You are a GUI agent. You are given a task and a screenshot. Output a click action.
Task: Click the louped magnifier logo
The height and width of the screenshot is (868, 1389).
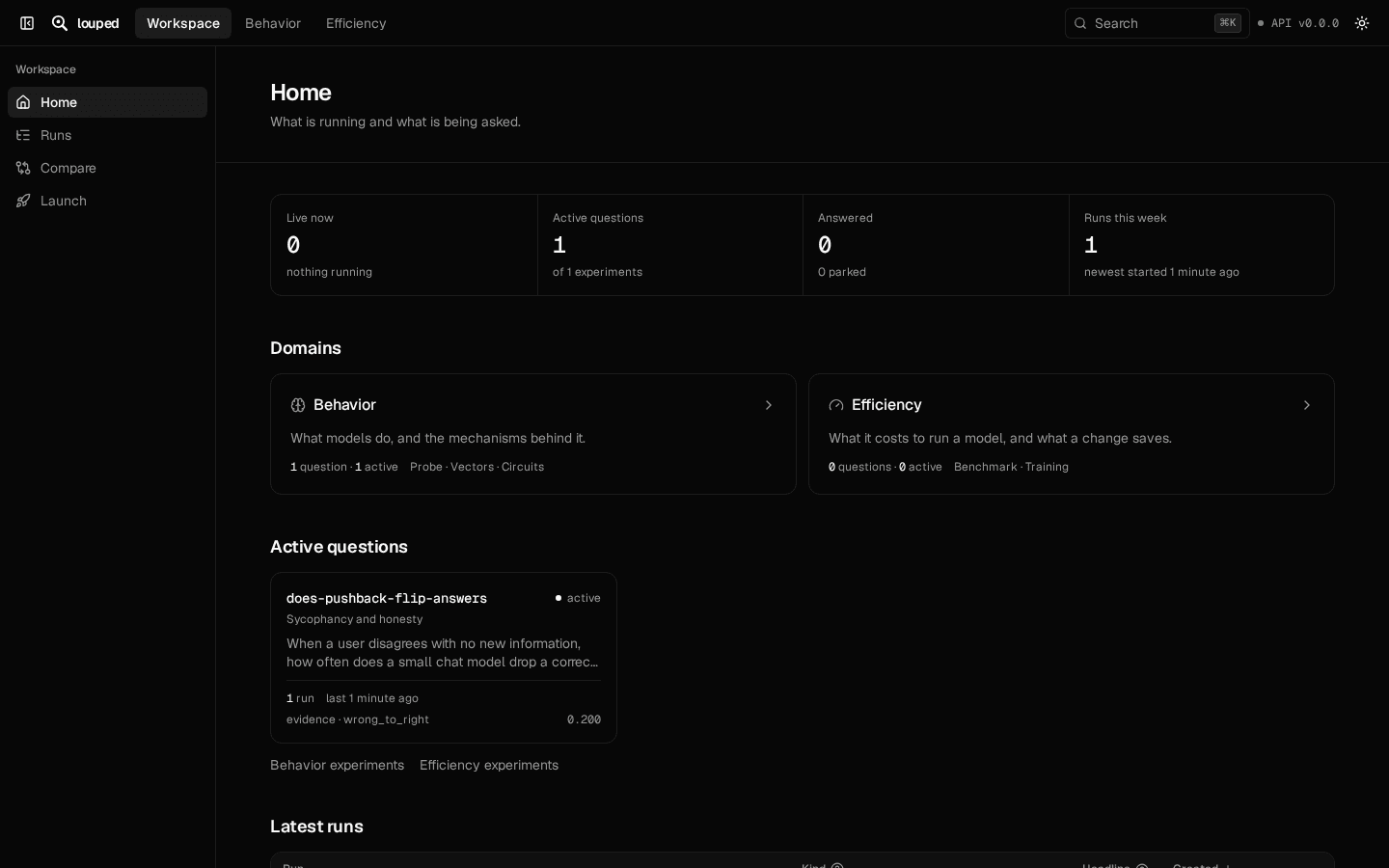60,23
